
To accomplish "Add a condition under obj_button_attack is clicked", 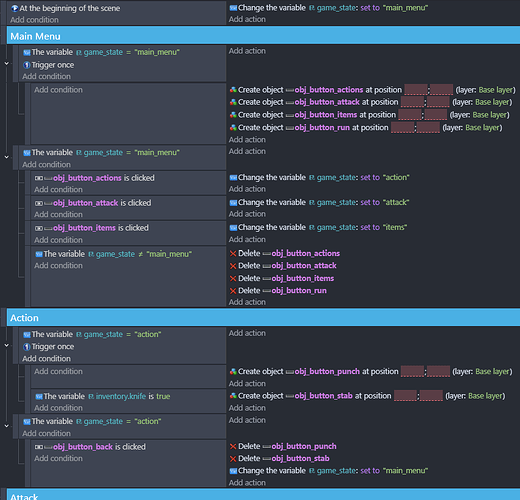I will click(58, 215).
